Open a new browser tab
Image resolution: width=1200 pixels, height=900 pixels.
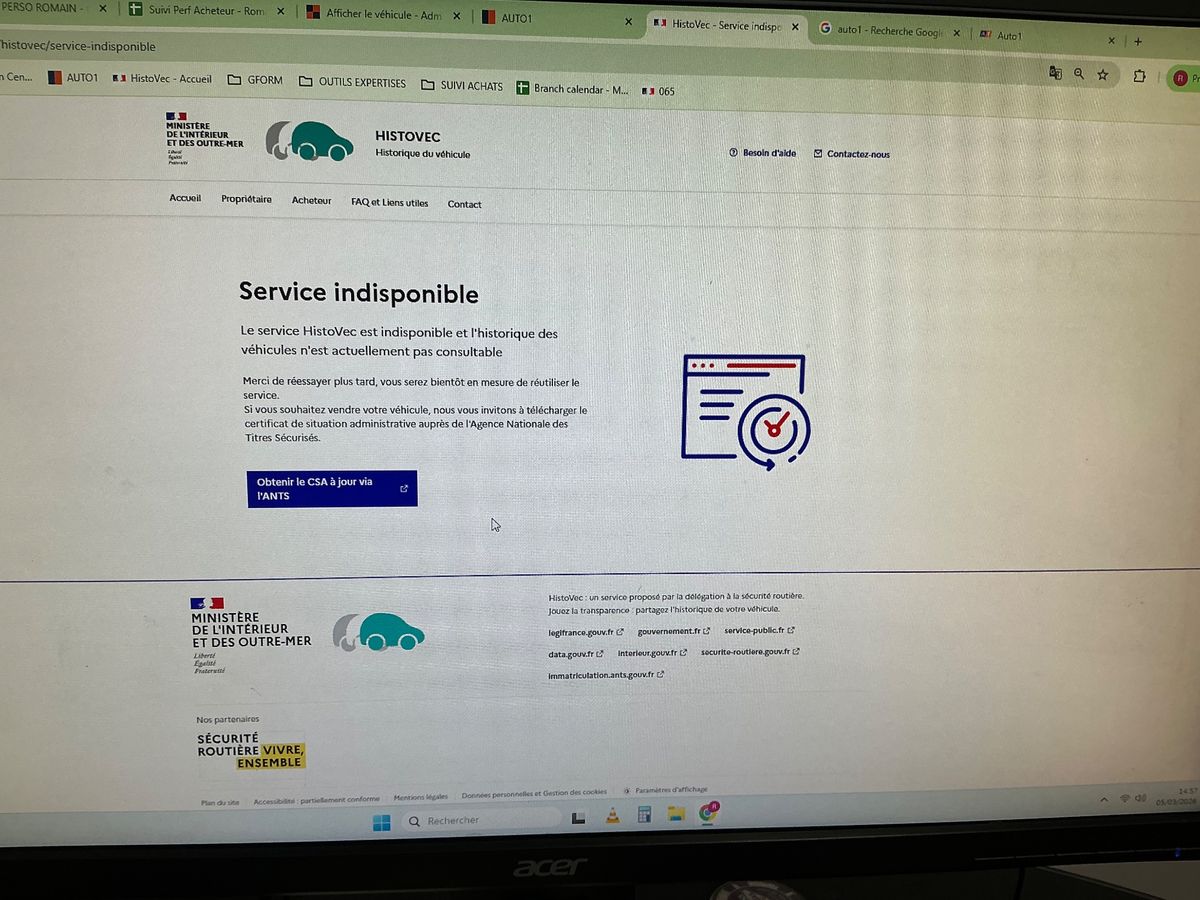1138,41
